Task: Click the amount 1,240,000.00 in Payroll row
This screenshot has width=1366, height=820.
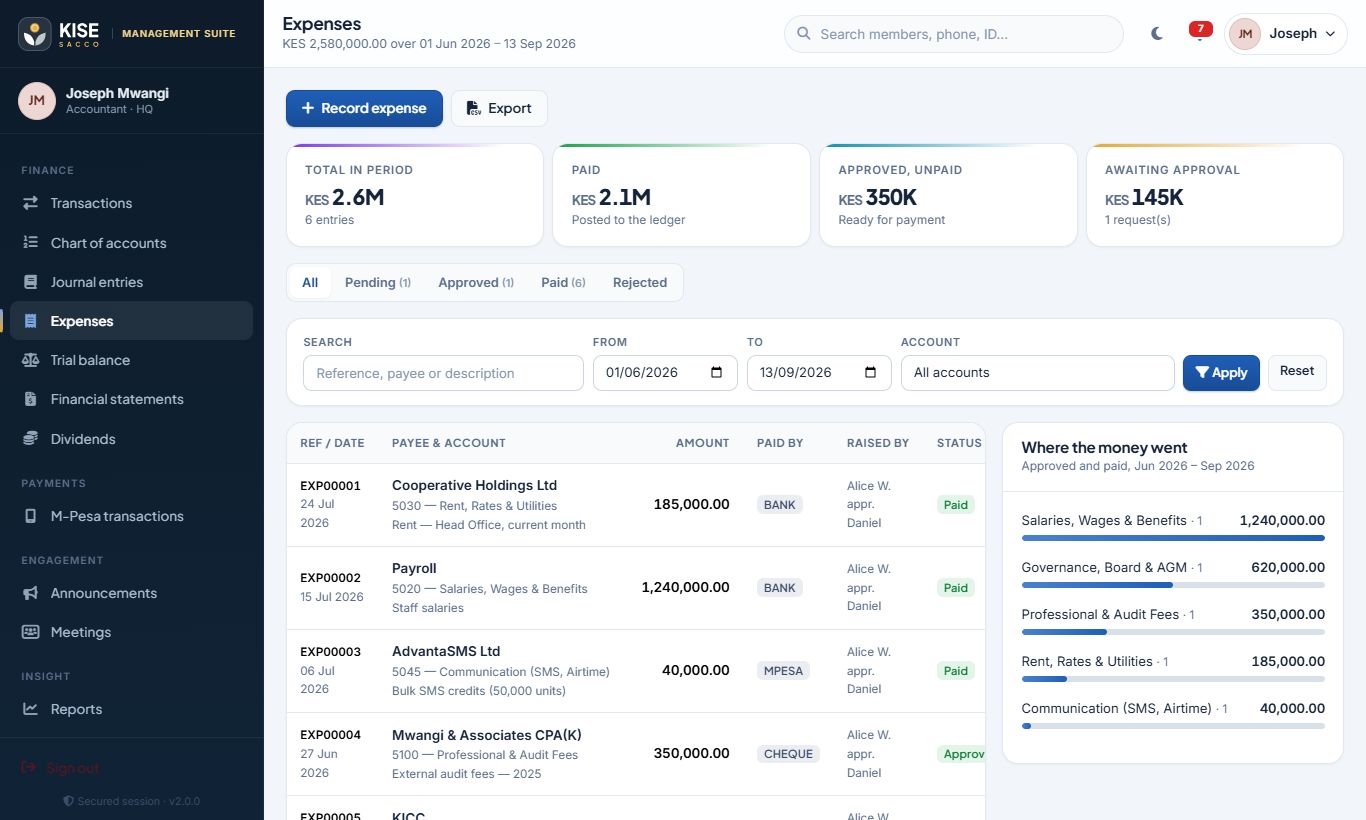Action: (685, 587)
